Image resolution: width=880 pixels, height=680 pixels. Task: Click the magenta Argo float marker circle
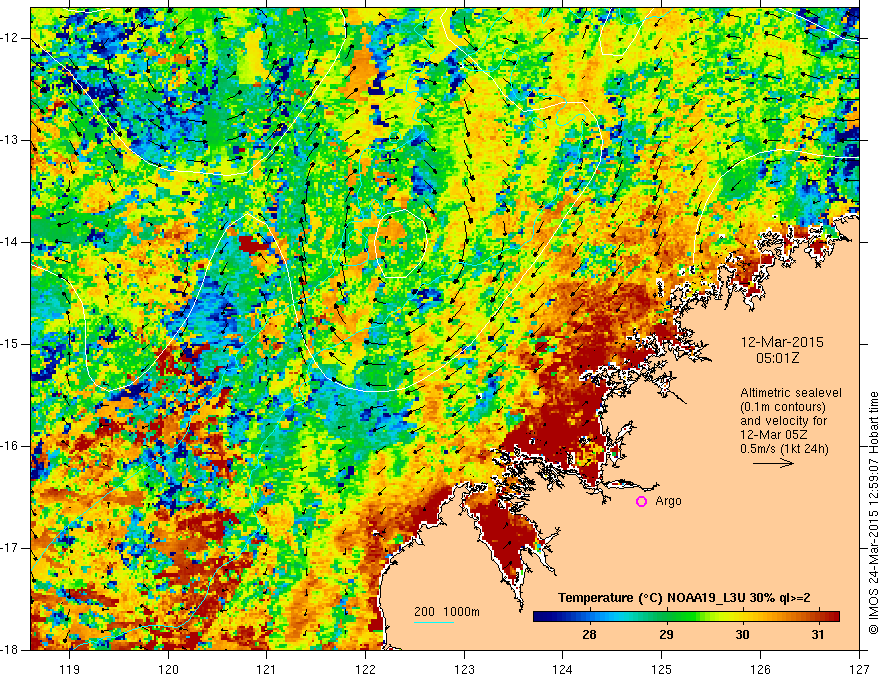click(x=641, y=502)
